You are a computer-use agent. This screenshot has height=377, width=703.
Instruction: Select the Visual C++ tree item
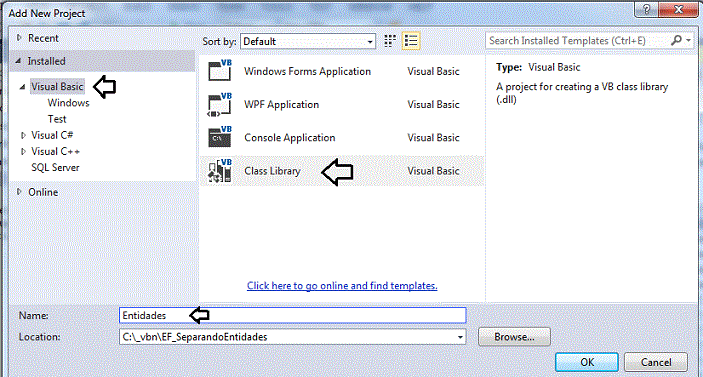[56, 151]
